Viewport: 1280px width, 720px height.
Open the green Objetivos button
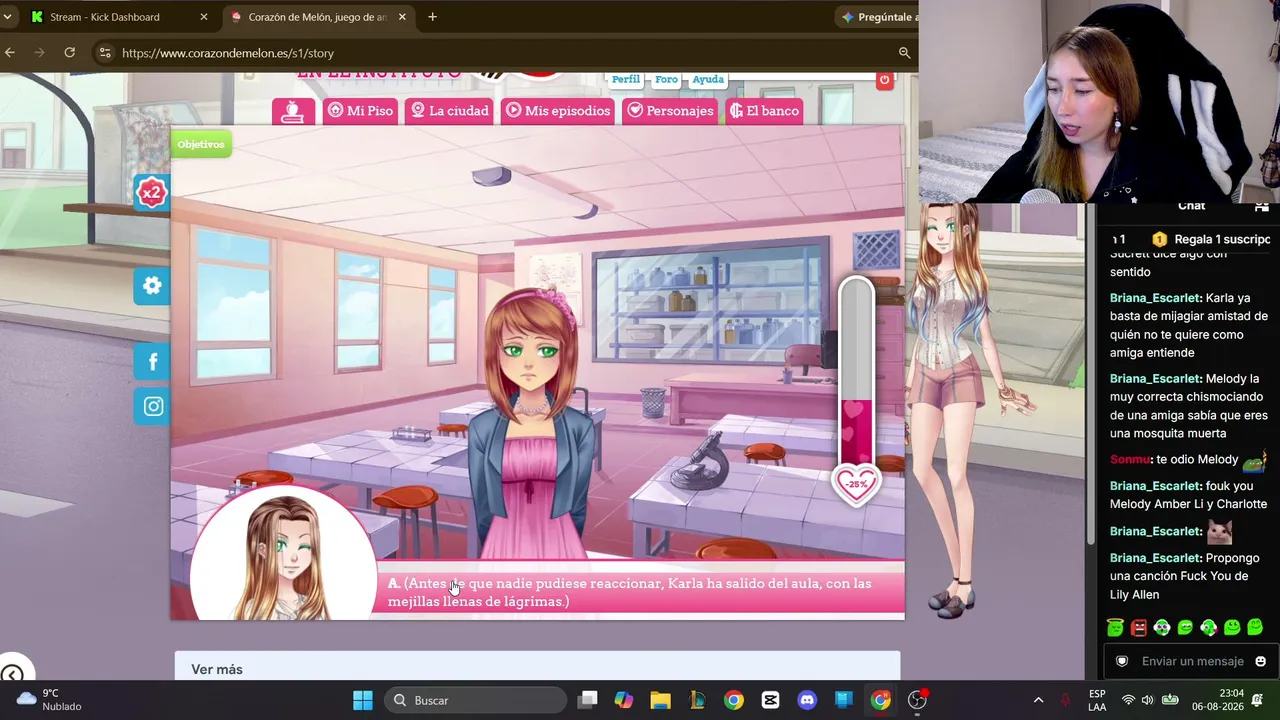[x=201, y=144]
